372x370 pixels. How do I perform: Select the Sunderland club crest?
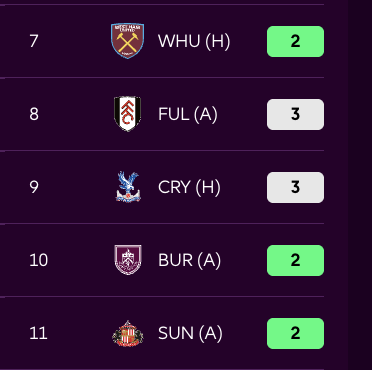point(128,333)
